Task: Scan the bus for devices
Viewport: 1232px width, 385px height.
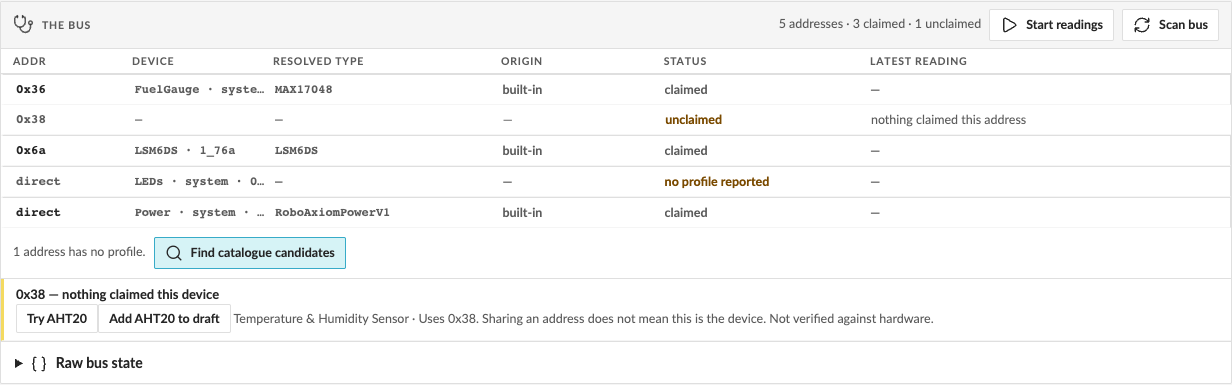Action: [1171, 24]
